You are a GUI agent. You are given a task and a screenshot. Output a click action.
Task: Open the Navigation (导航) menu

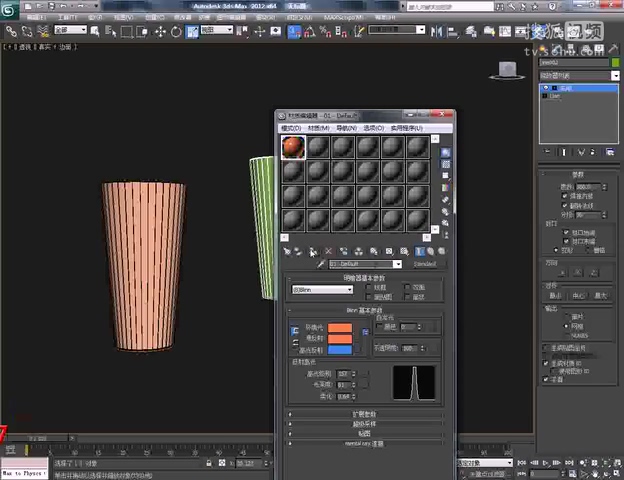click(x=346, y=128)
